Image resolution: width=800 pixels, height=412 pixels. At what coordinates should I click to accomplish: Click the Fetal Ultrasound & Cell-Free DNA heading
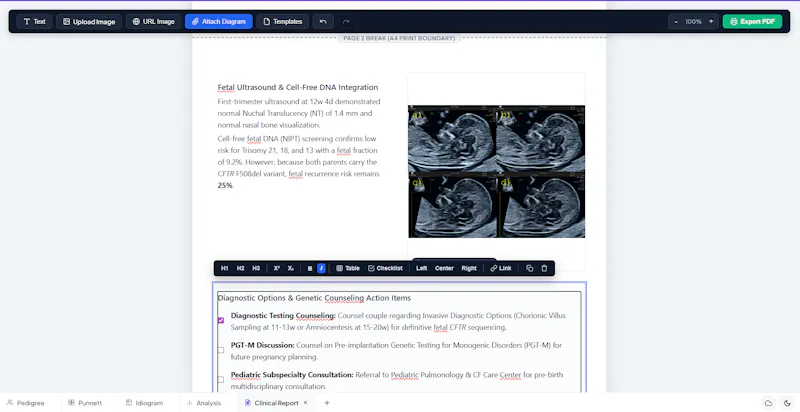point(297,87)
